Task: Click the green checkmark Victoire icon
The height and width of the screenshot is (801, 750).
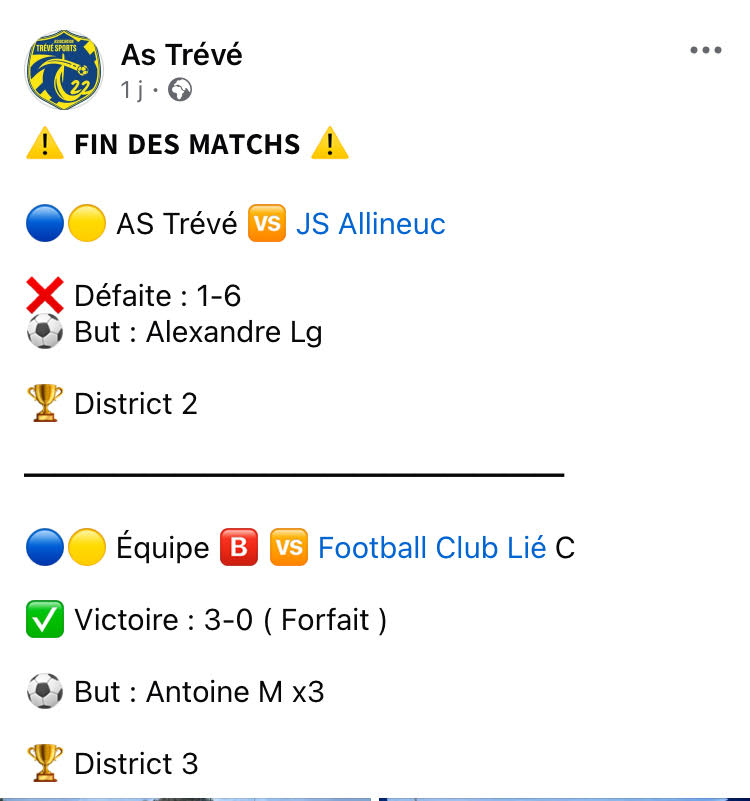Action: pos(45,620)
